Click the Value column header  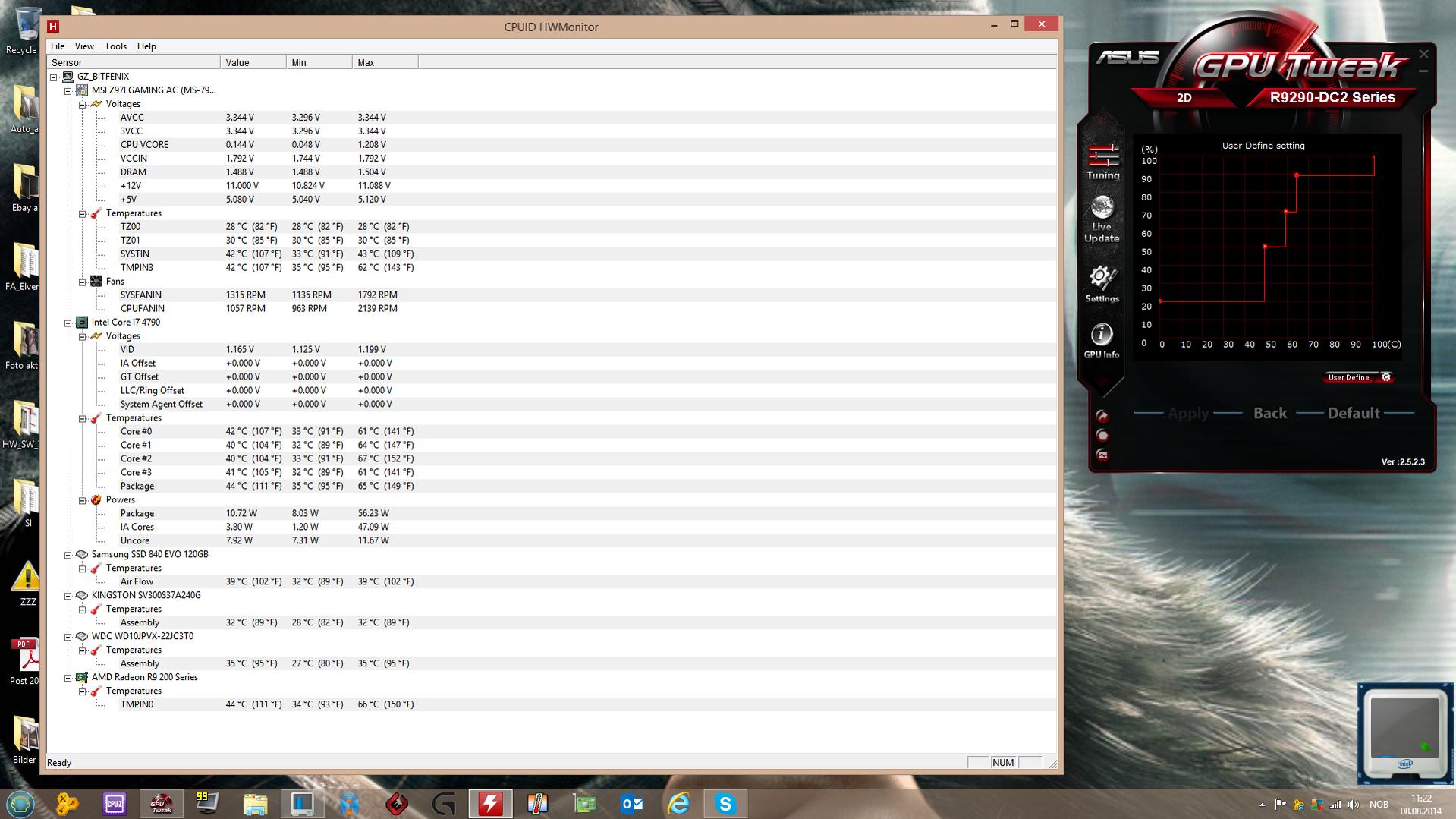pyautogui.click(x=253, y=62)
